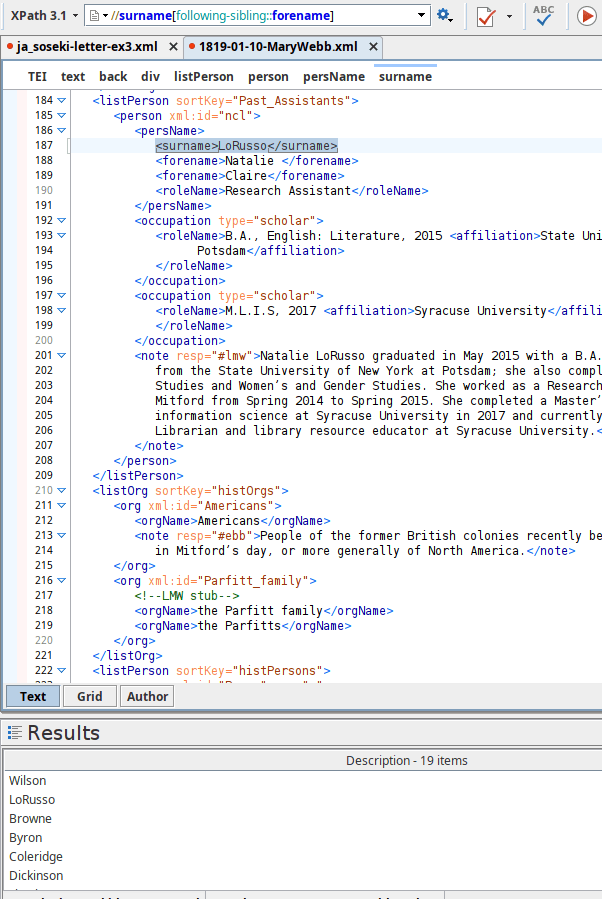Click the Description column header
This screenshot has height=899, width=602.
point(406,760)
